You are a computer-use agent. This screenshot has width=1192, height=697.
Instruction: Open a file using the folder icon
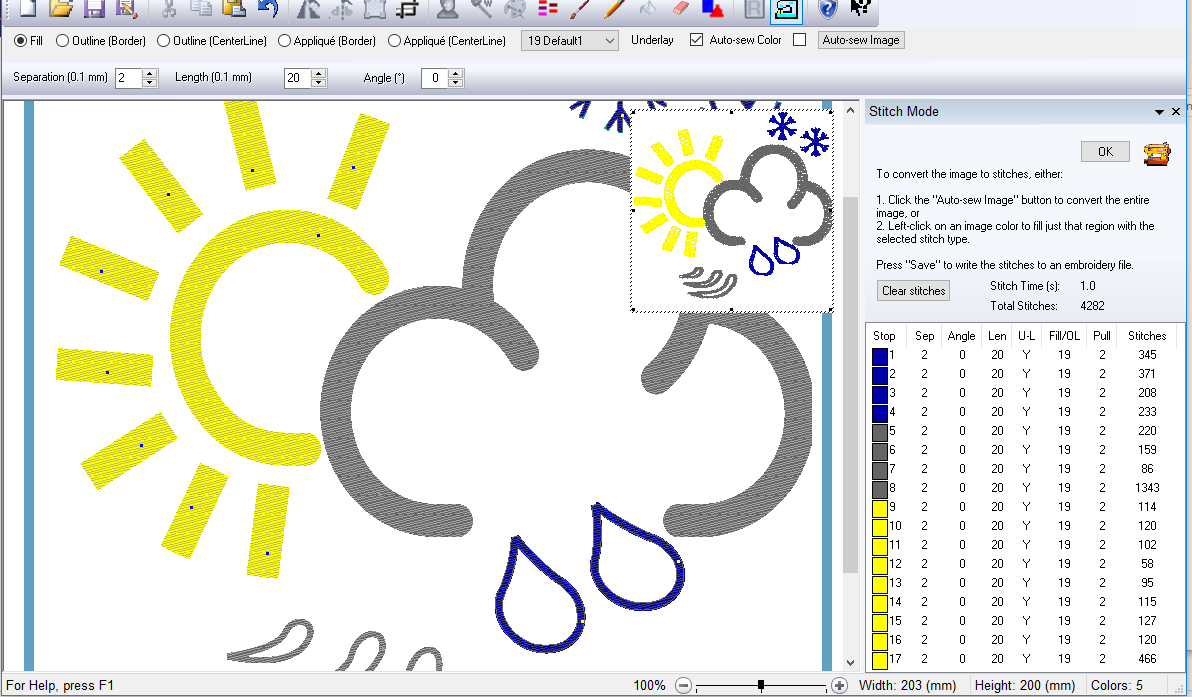60,8
